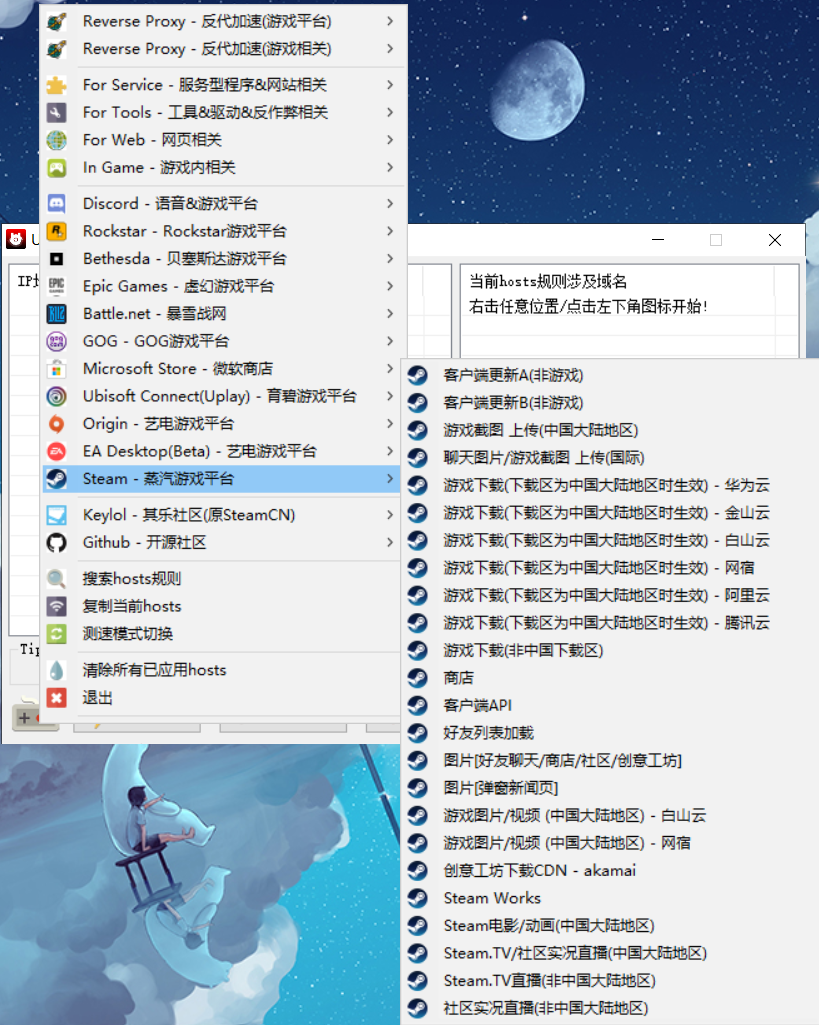This screenshot has width=819, height=1025.
Task: Select Steam.TV直播(非中国大陆地区)
Action: [609, 981]
